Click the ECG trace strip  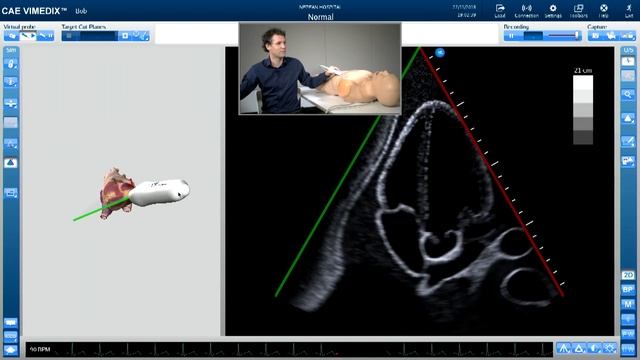tap(289, 350)
